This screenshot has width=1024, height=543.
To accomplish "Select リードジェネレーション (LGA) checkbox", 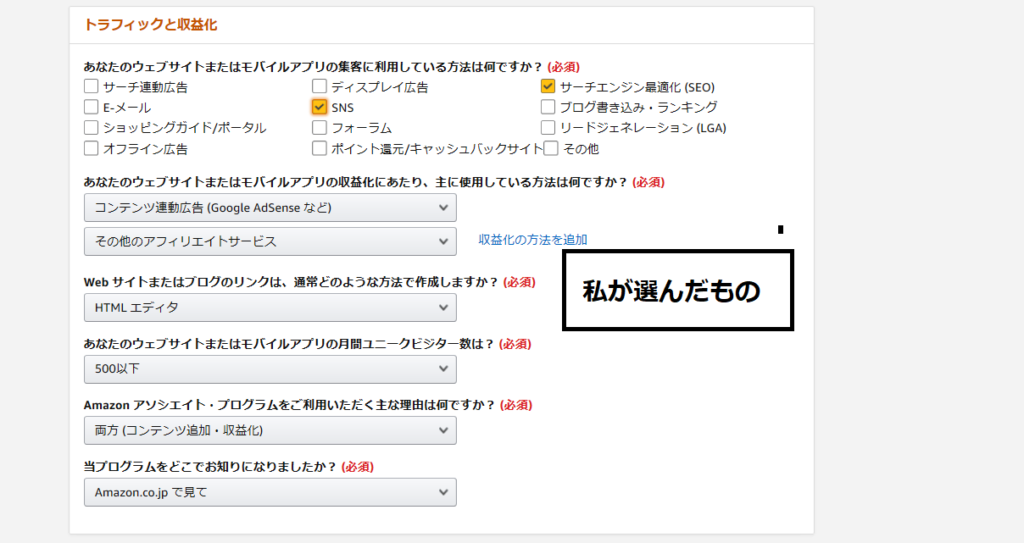I will point(548,127).
